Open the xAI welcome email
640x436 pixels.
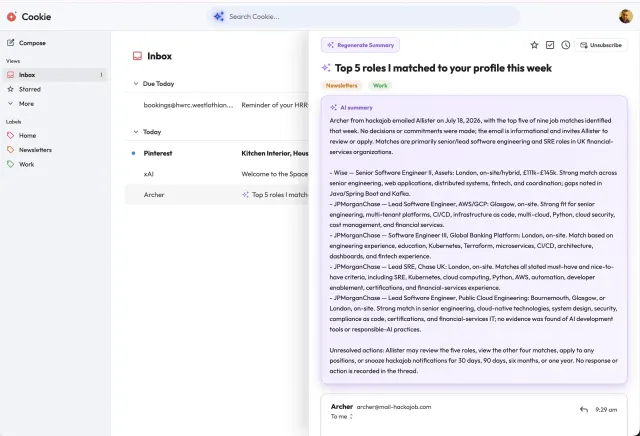tap(217, 174)
